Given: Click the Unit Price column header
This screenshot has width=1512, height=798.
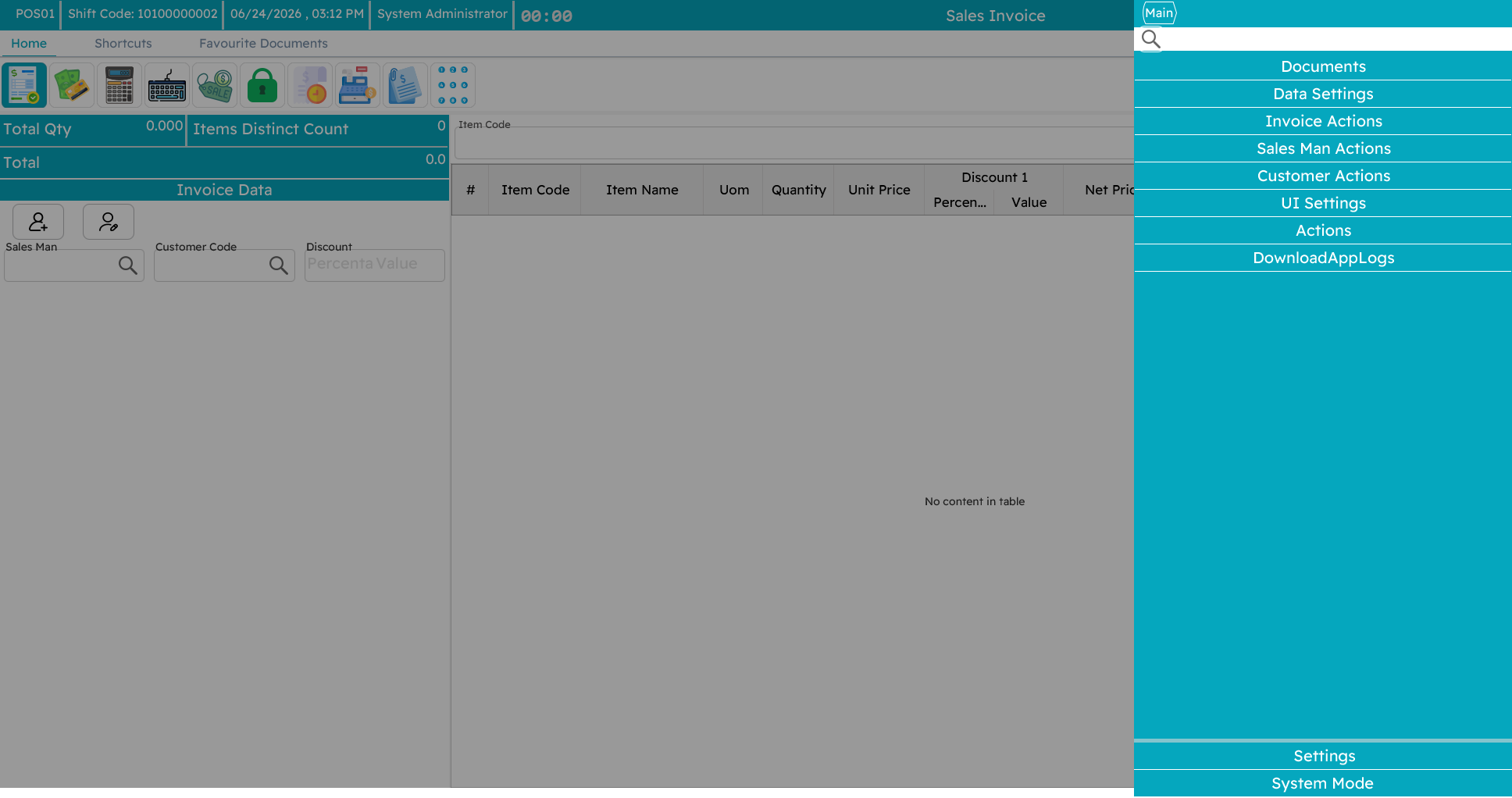Looking at the screenshot, I should click(x=879, y=190).
